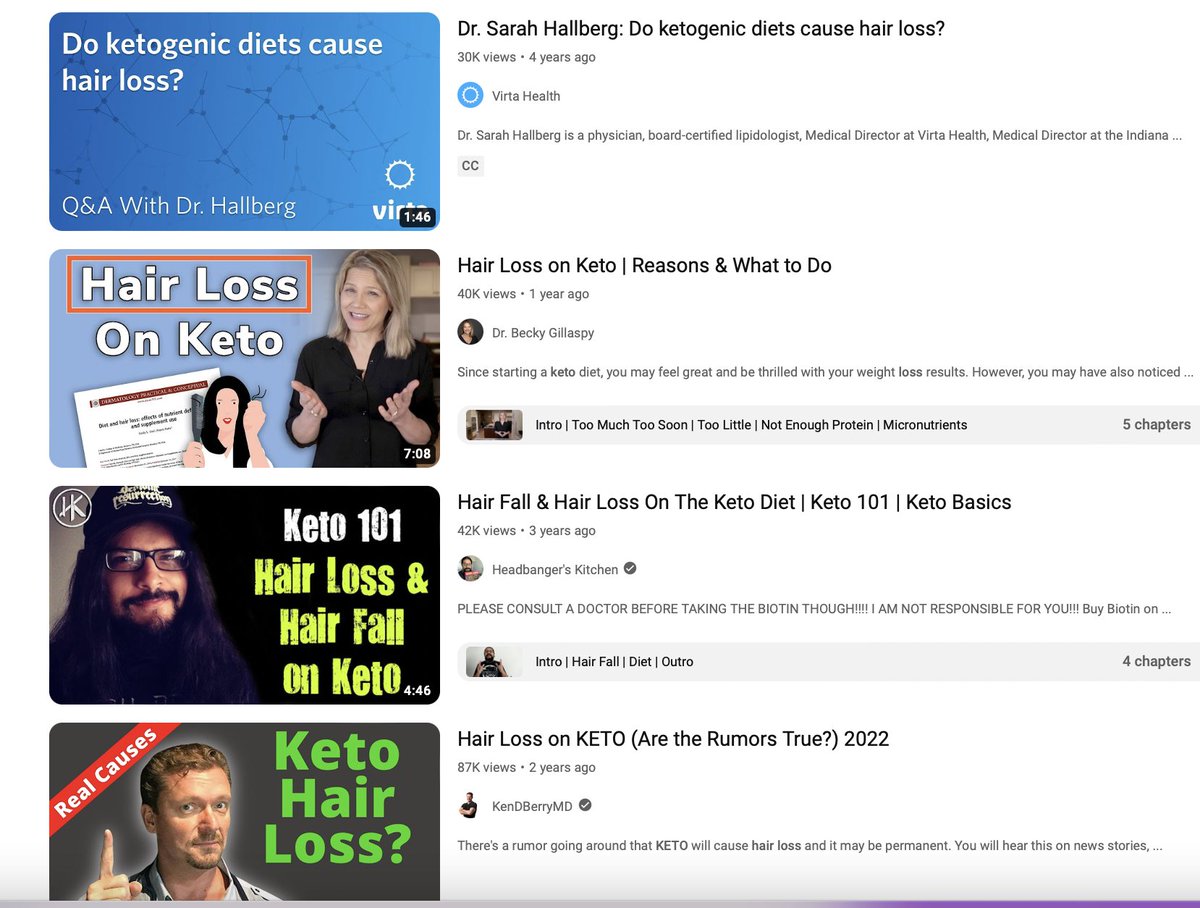Click chapters text 'Intro | Hair Fall | Diet | Outro'
This screenshot has height=908, width=1200.
[x=614, y=662]
